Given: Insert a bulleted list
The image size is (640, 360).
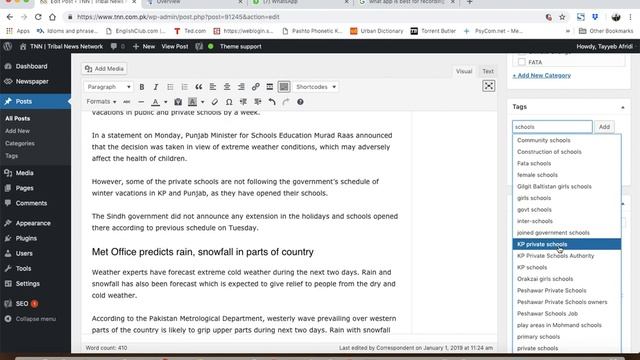Looking at the screenshot, I should pyautogui.click(x=170, y=87).
